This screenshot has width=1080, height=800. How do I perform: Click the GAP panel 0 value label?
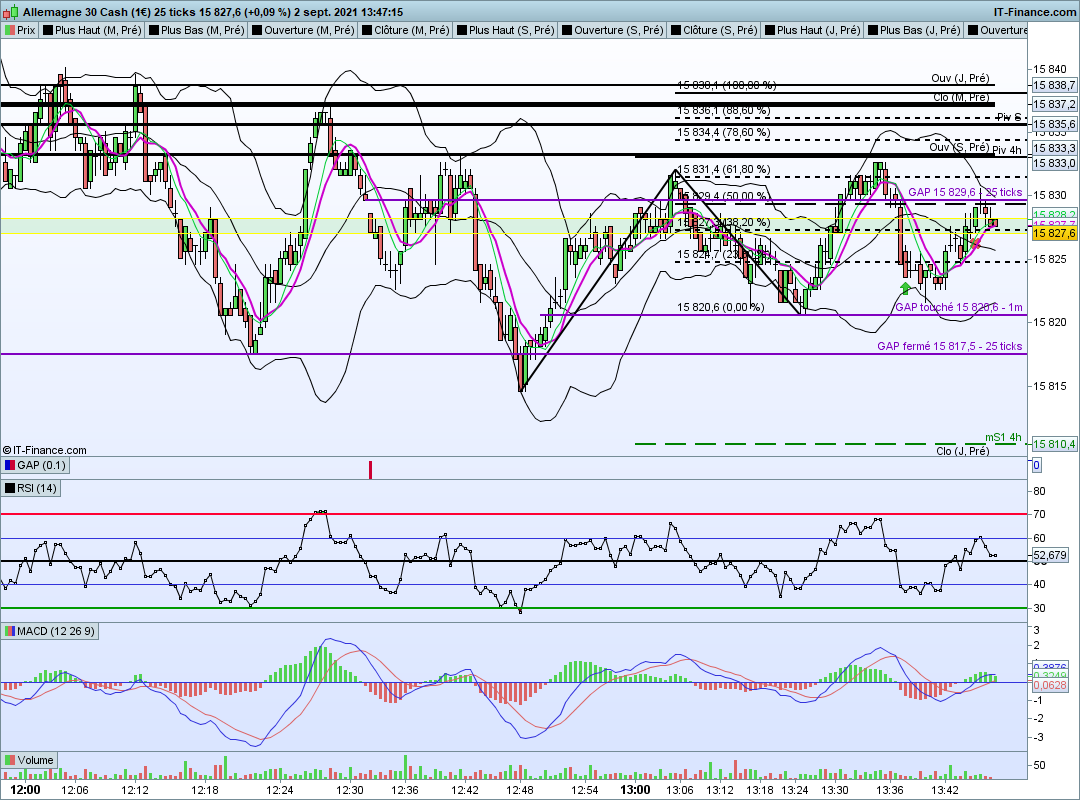pos(1037,465)
